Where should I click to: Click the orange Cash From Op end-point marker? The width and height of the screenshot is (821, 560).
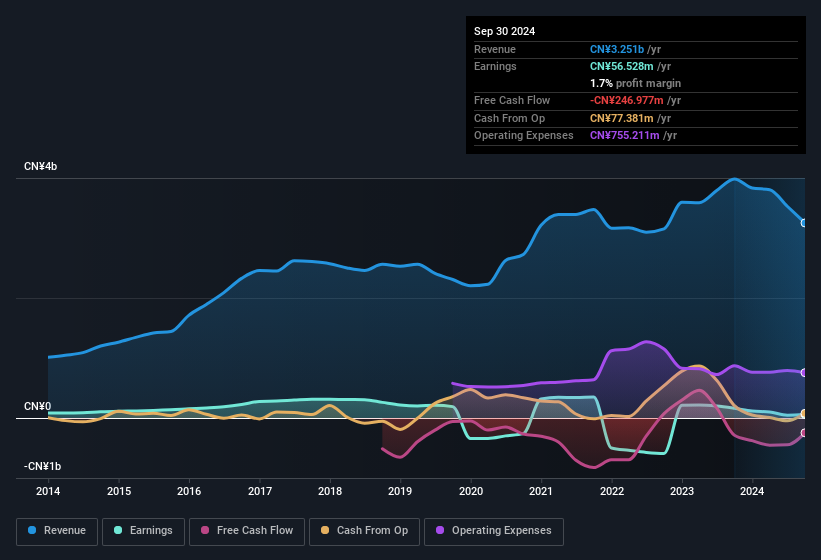[x=804, y=413]
